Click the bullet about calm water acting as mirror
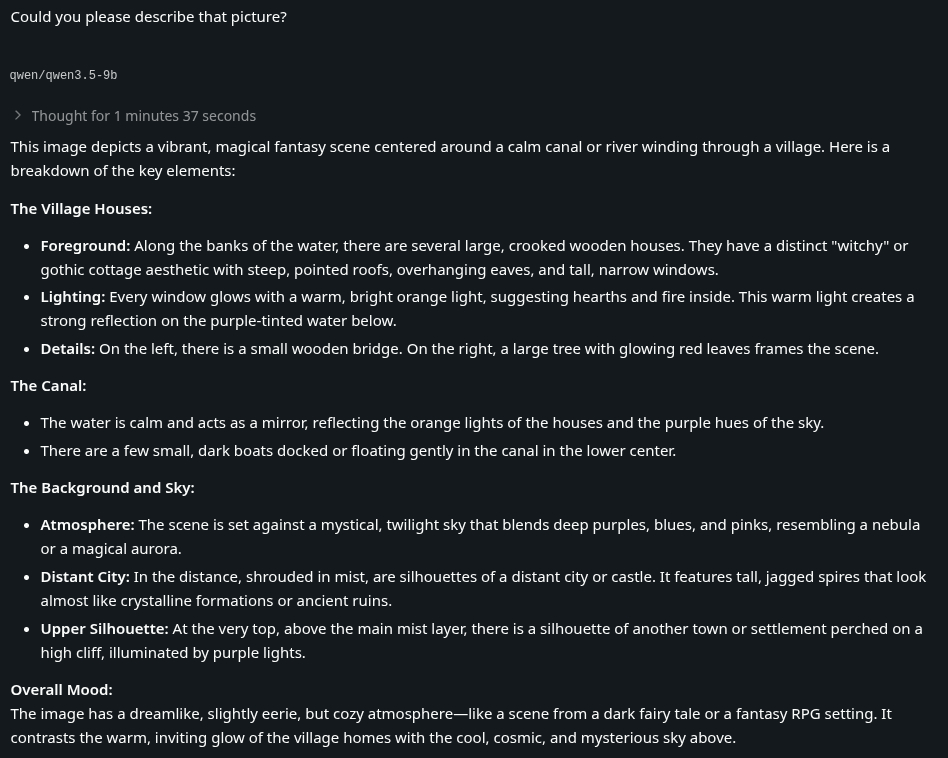Viewport: 948px width, 758px height. pos(432,423)
